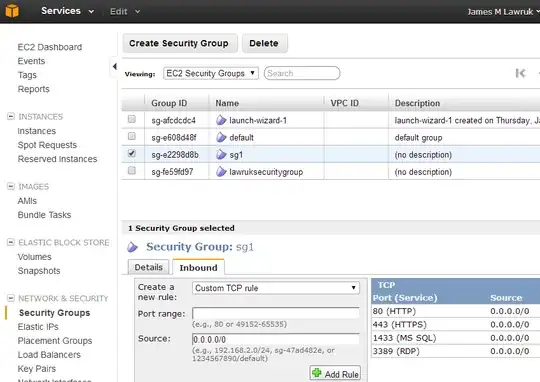
Task: Click the Source field containing 0.0.0.0/0
Action: pyautogui.click(x=276, y=339)
